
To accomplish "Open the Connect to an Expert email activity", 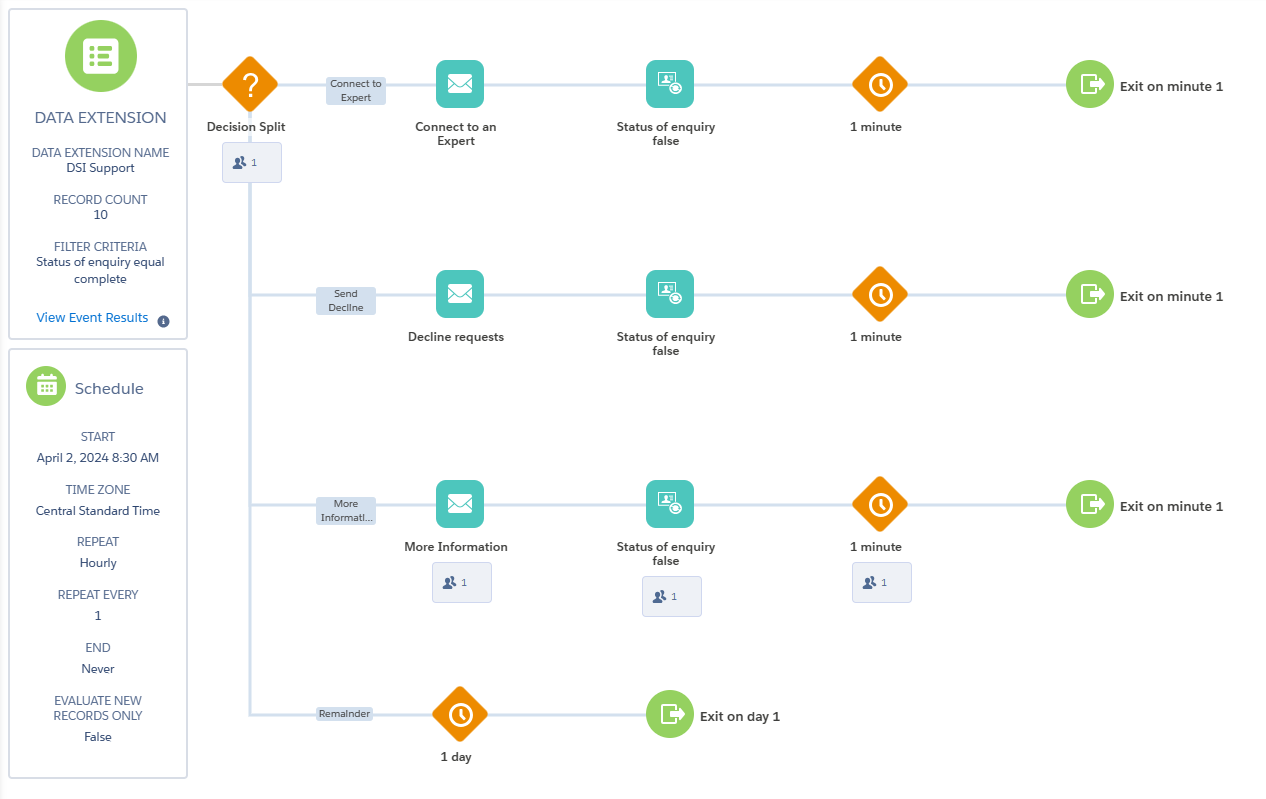I will tap(460, 85).
